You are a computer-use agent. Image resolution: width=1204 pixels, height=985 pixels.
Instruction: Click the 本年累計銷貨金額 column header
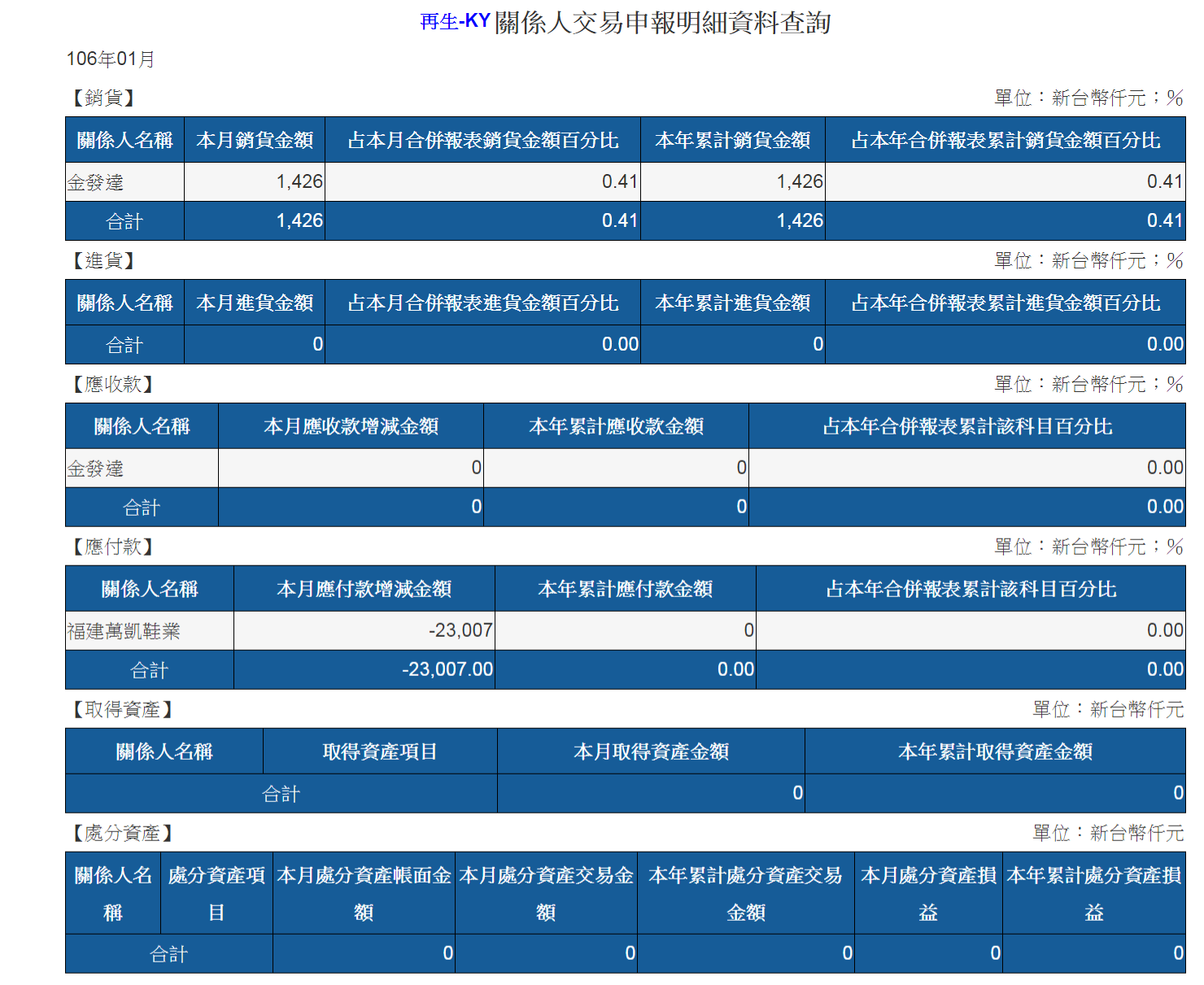pos(733,140)
